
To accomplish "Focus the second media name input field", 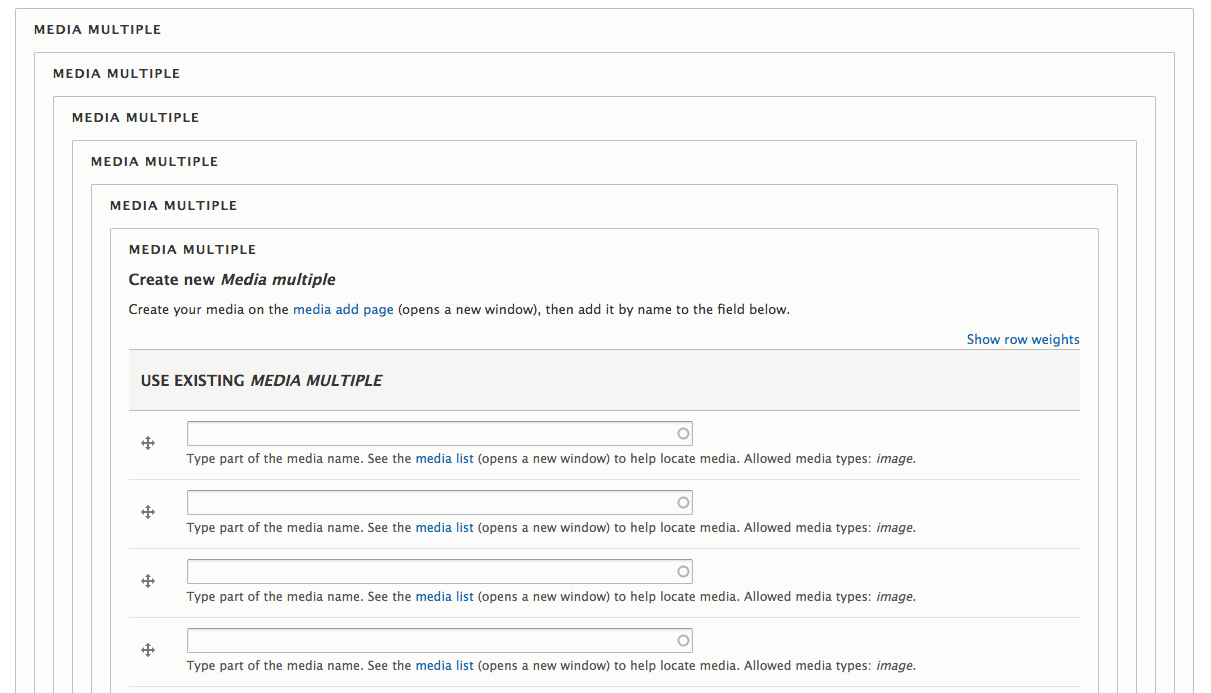I will (420, 502).
